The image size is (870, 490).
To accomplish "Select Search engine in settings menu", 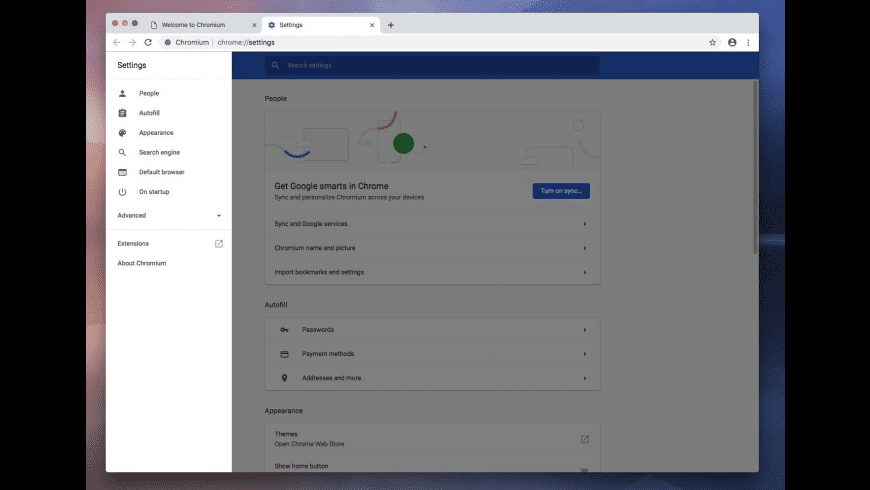I will [x=159, y=152].
